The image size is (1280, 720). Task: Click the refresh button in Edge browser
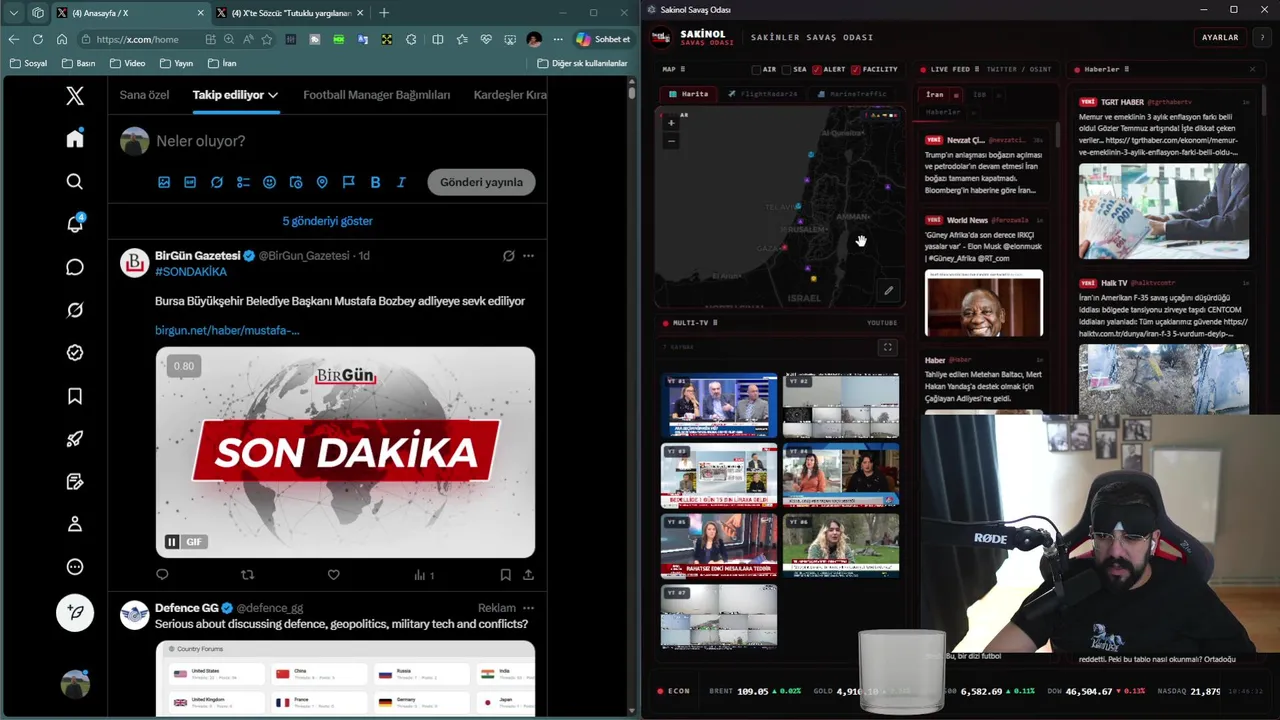(38, 39)
